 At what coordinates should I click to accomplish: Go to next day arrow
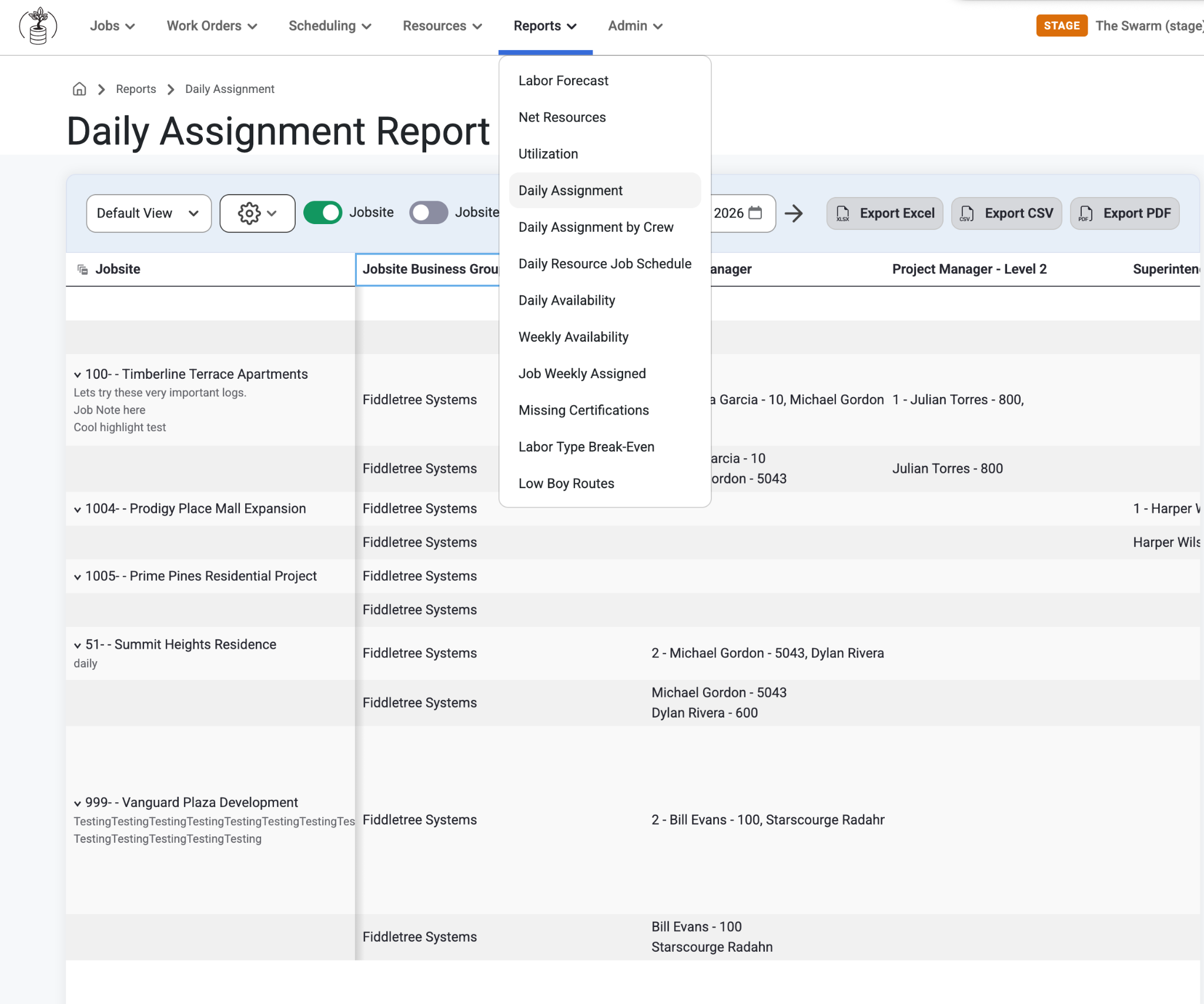point(794,213)
